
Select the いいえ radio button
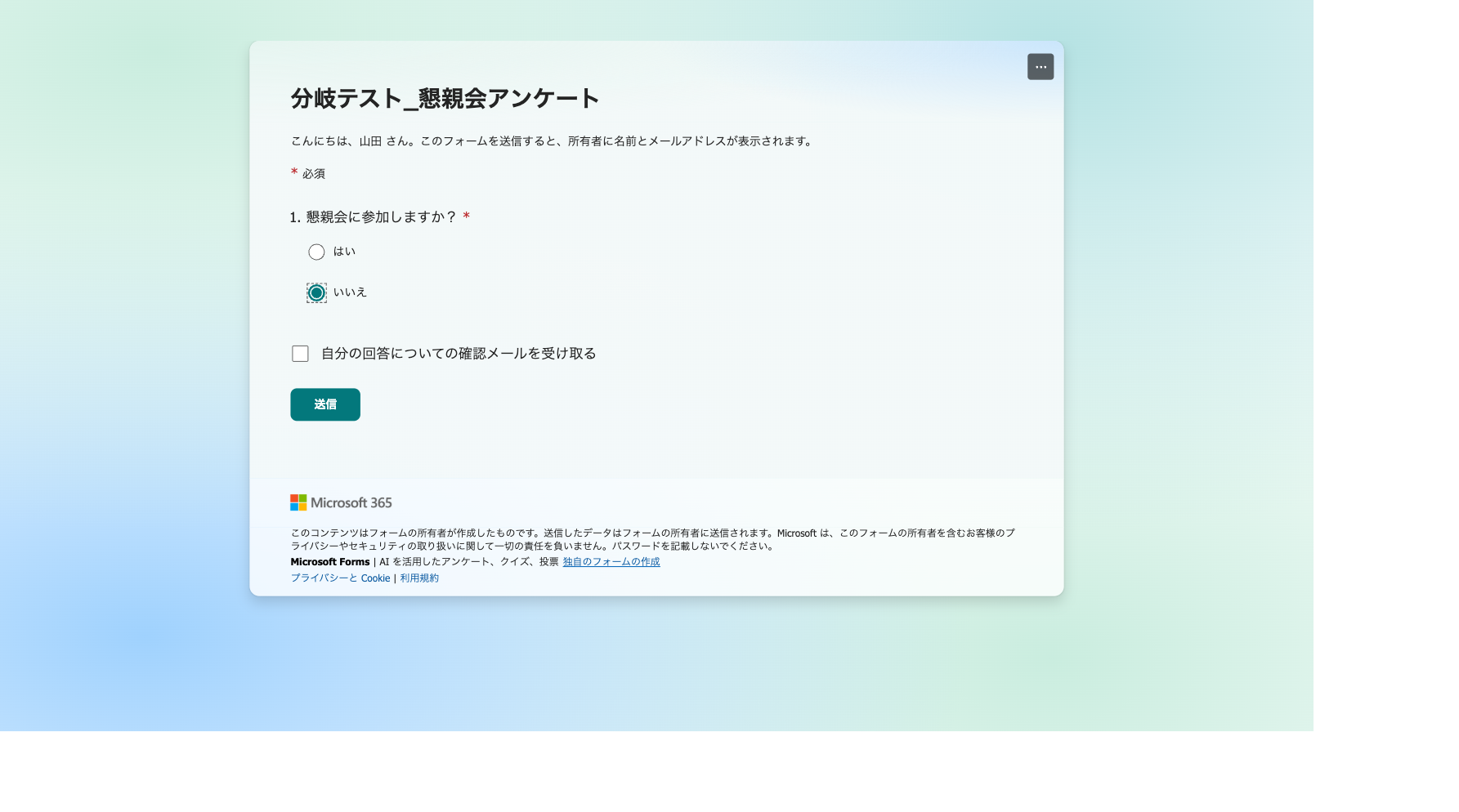316,293
